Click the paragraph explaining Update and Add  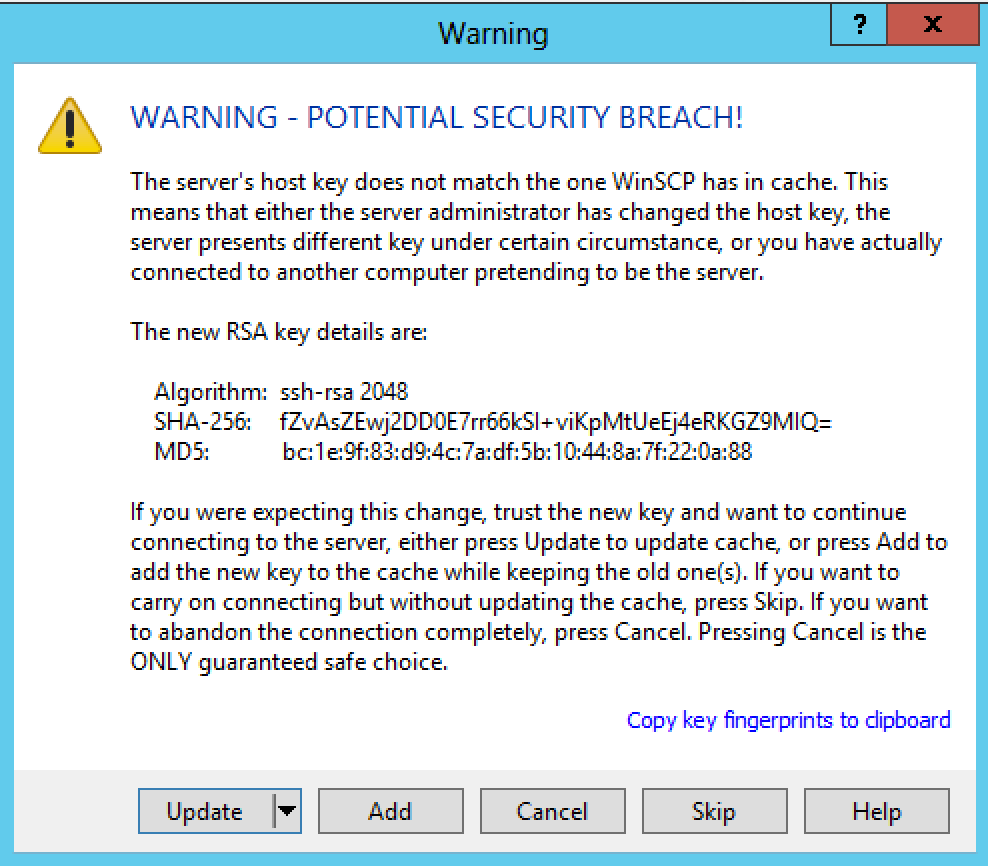(x=536, y=587)
